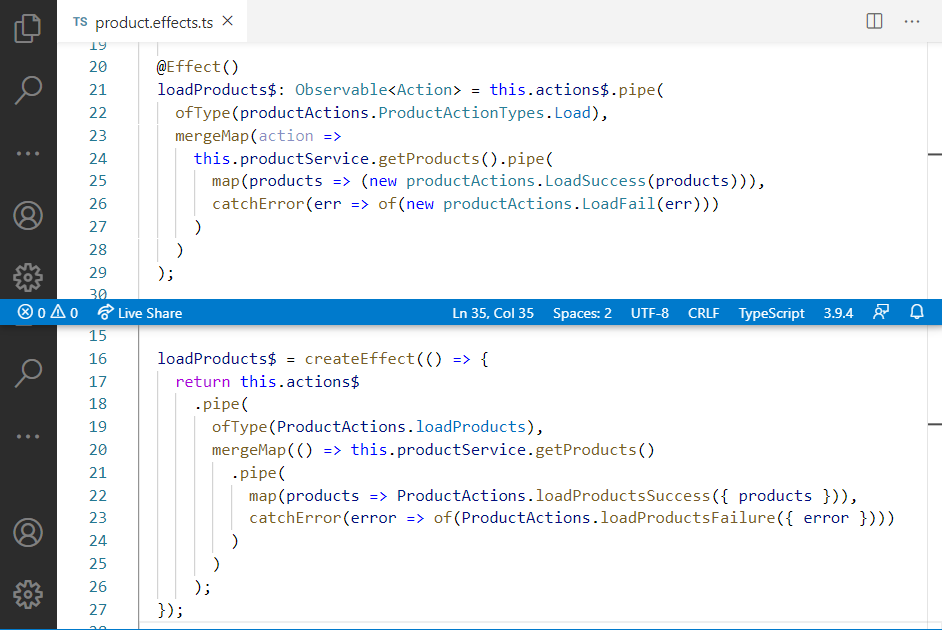The height and width of the screenshot is (630, 942).
Task: Click the scrollbar marker in lower editor
Action: coord(934,425)
